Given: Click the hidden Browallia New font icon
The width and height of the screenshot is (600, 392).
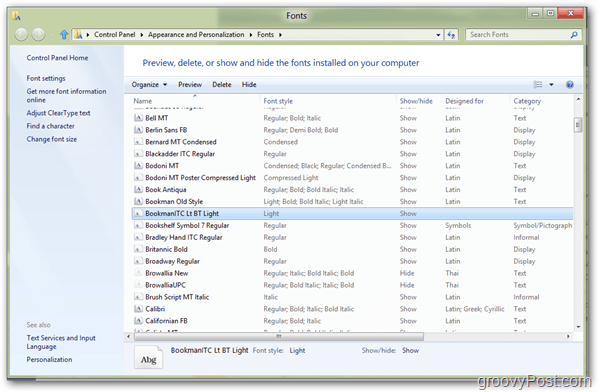Looking at the screenshot, I should [x=139, y=273].
